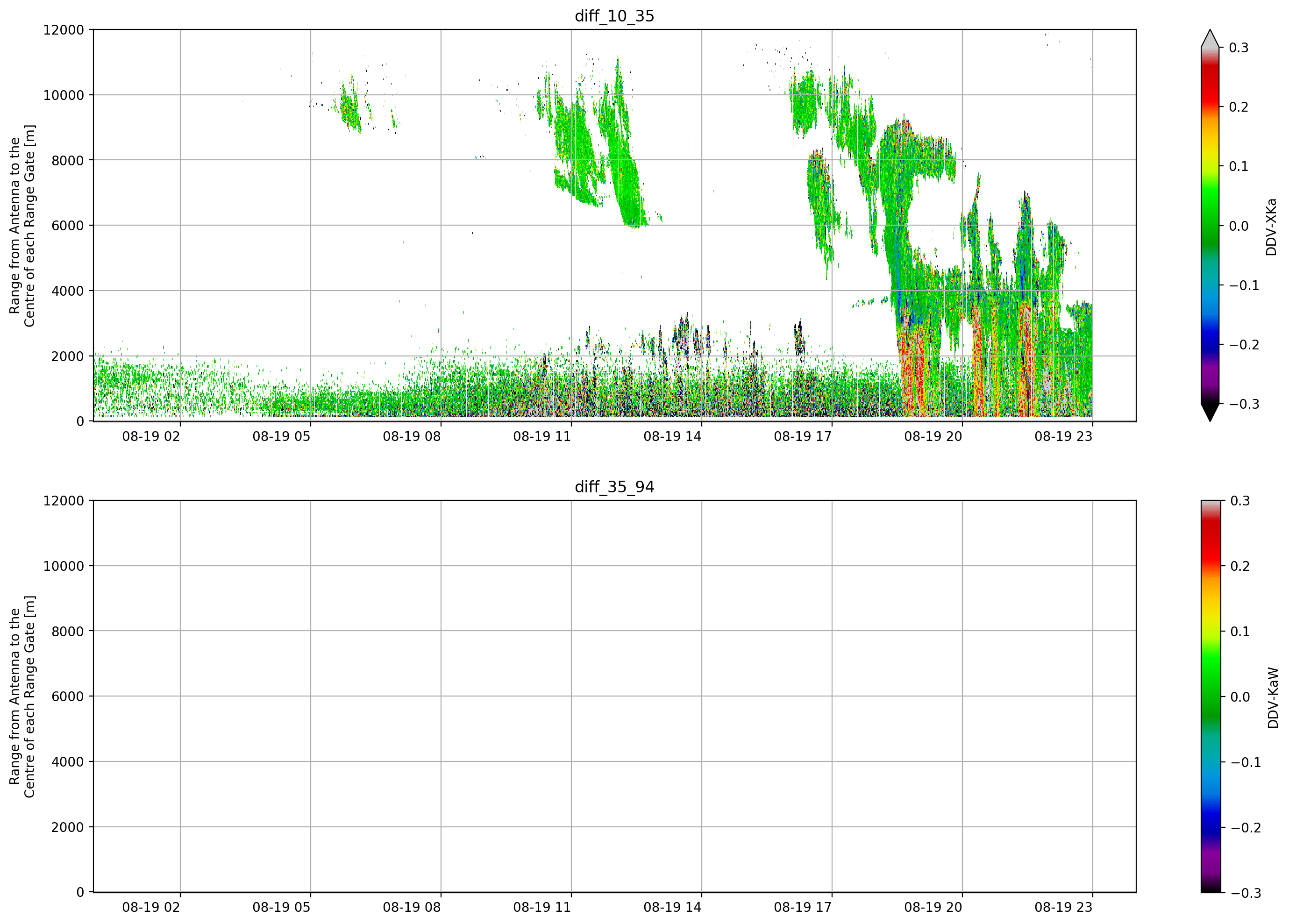Click the diff_10_35 plot title
Viewport: 1289px width, 924px height.
(x=614, y=16)
